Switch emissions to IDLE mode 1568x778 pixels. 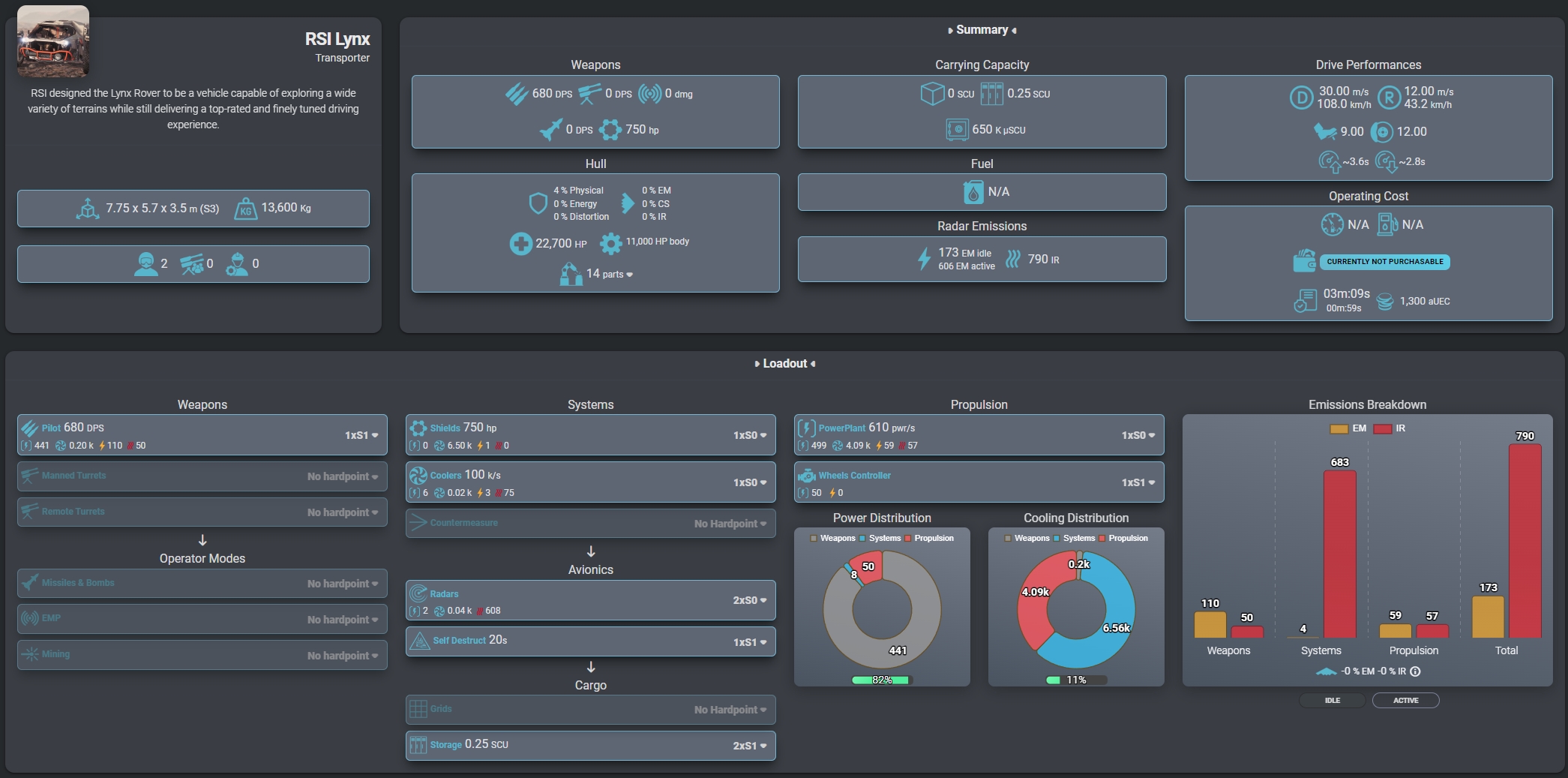pyautogui.click(x=1332, y=701)
